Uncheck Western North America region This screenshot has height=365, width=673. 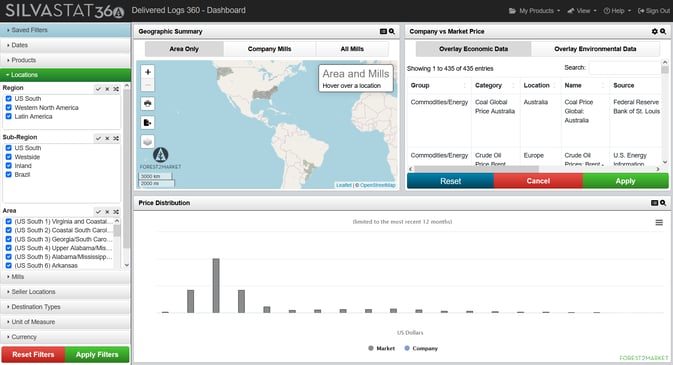click(x=9, y=107)
